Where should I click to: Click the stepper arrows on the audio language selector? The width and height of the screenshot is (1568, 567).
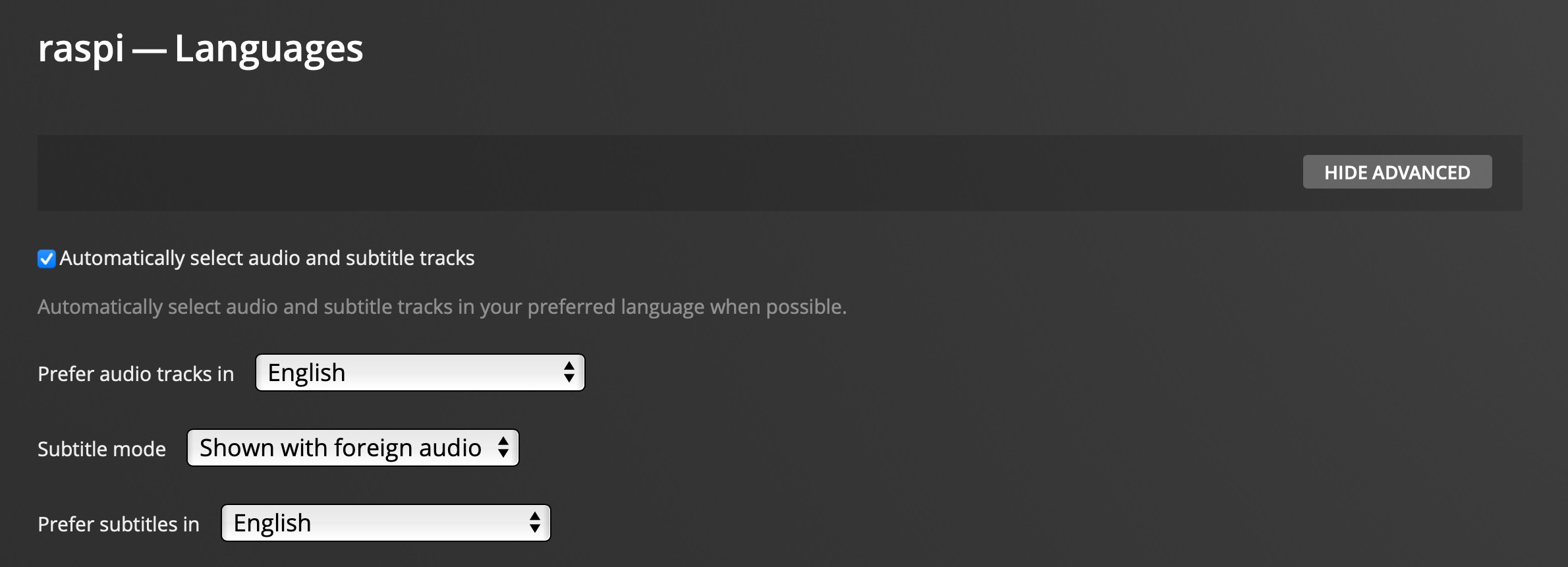pyautogui.click(x=568, y=372)
